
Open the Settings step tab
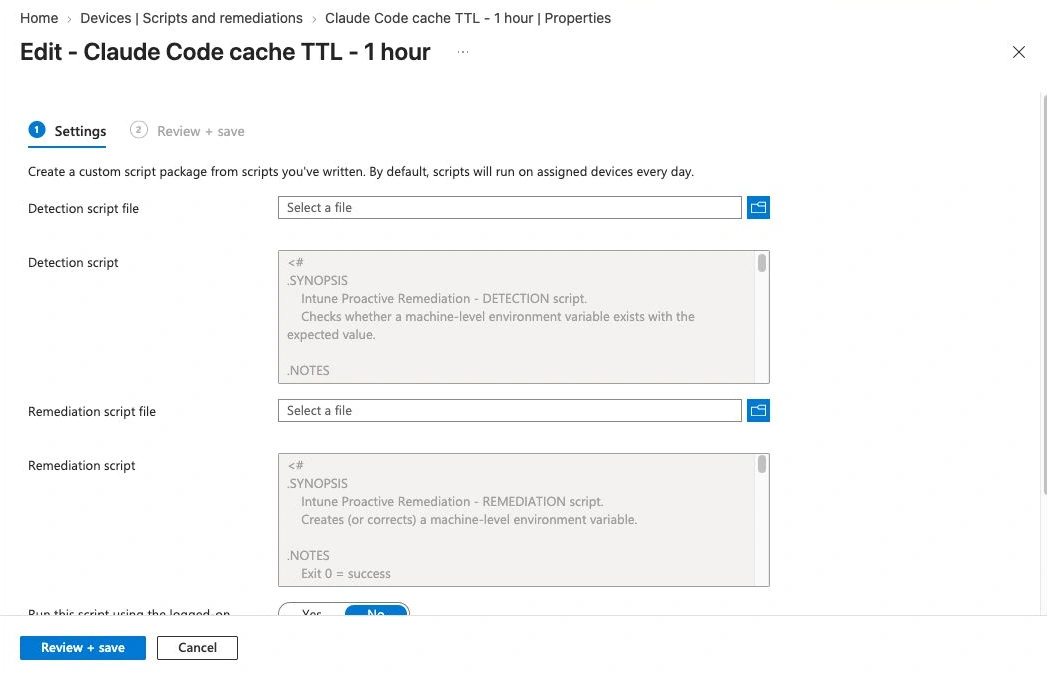click(67, 131)
